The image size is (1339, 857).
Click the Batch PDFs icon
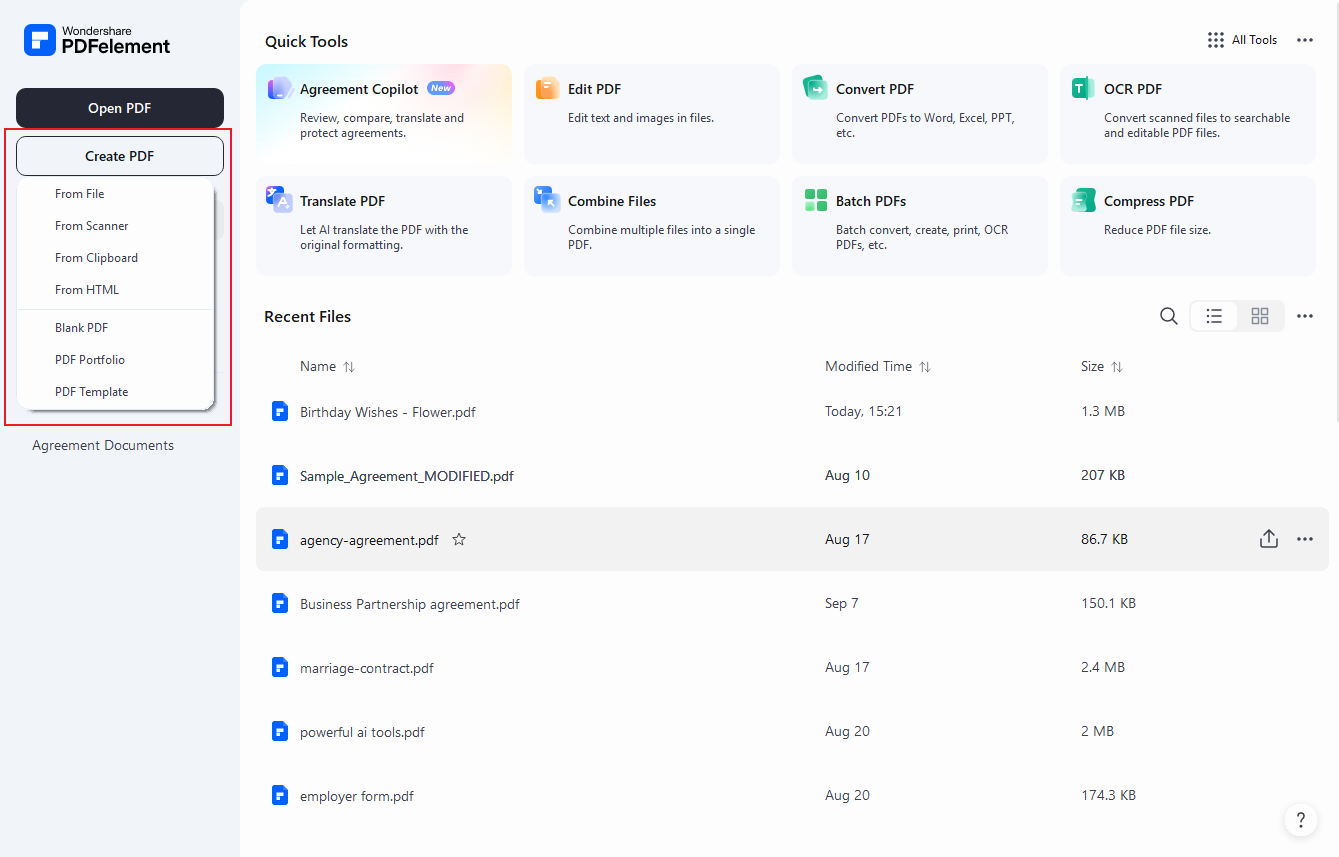point(815,200)
